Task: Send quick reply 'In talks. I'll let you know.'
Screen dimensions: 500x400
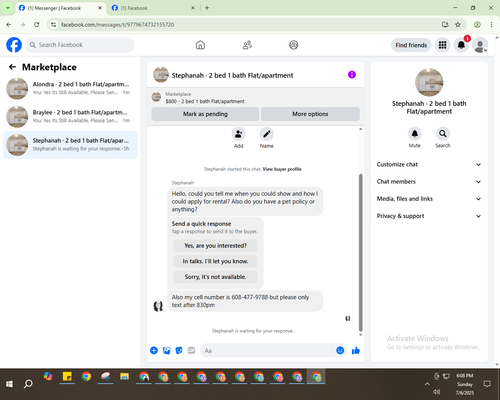Action: point(215,261)
